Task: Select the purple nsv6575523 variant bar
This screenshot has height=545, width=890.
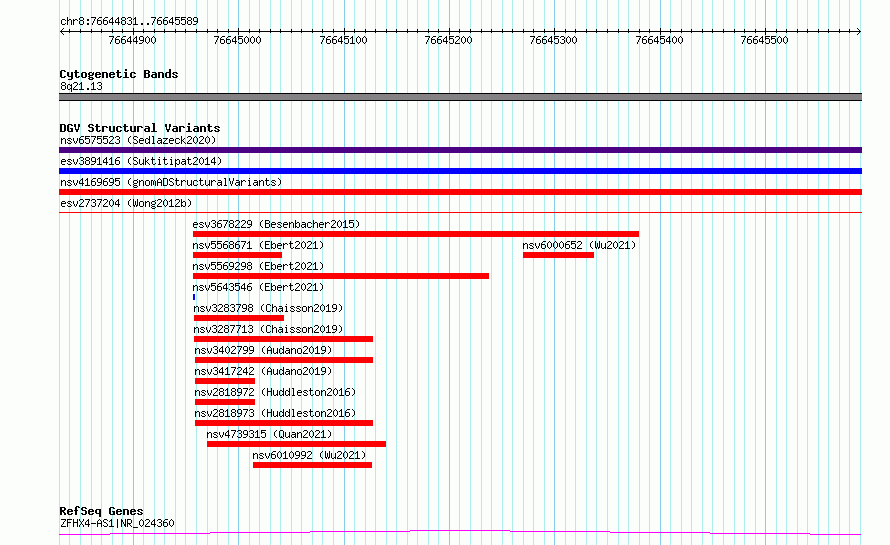Action: pyautogui.click(x=460, y=150)
